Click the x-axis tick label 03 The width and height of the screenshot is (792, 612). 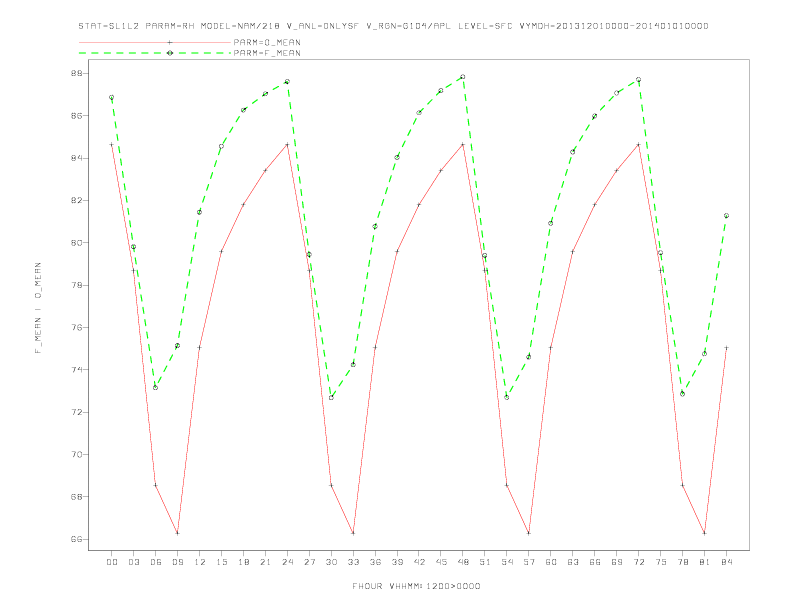click(x=133, y=562)
